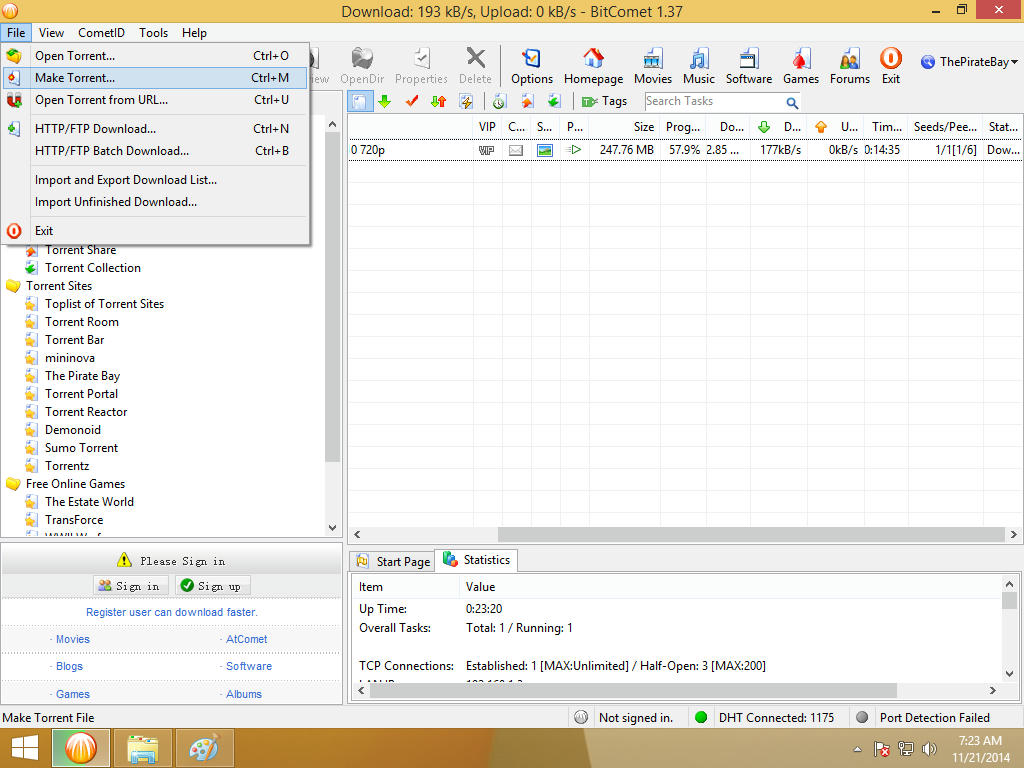Click the Properties toolbar icon

(421, 66)
